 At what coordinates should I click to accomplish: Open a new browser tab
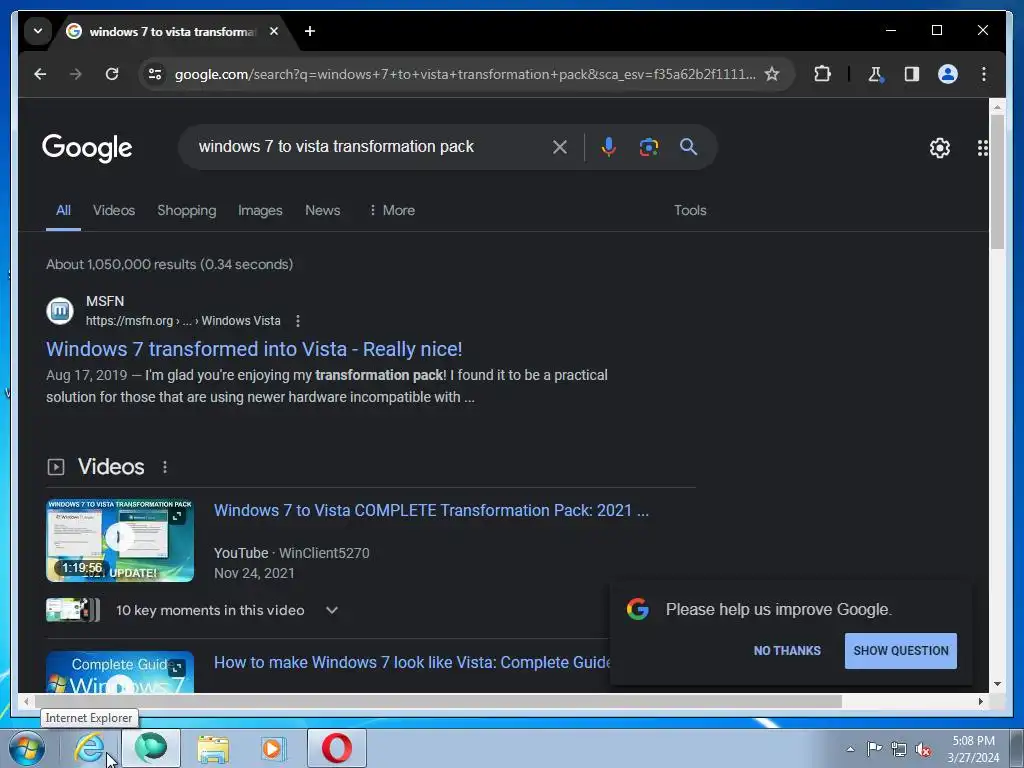[x=310, y=31]
